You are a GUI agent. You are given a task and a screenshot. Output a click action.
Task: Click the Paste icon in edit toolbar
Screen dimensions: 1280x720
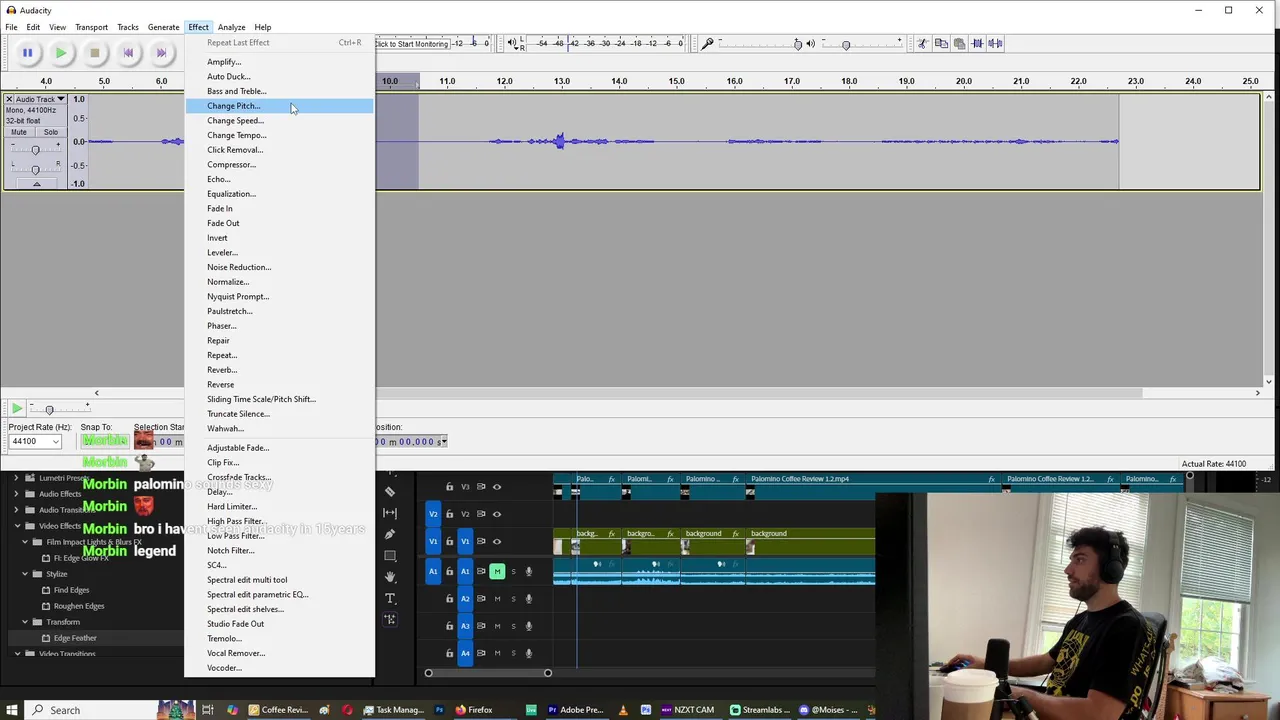(x=959, y=43)
